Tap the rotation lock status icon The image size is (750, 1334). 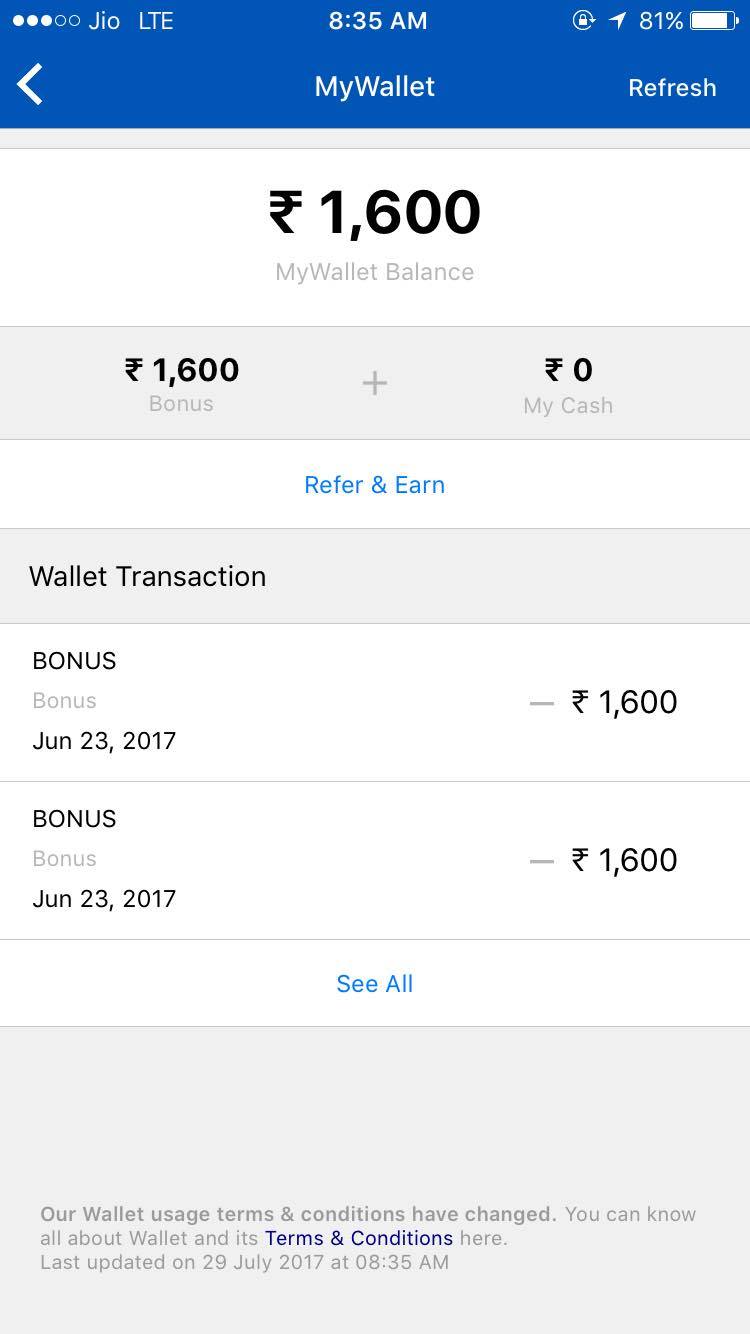click(x=583, y=21)
